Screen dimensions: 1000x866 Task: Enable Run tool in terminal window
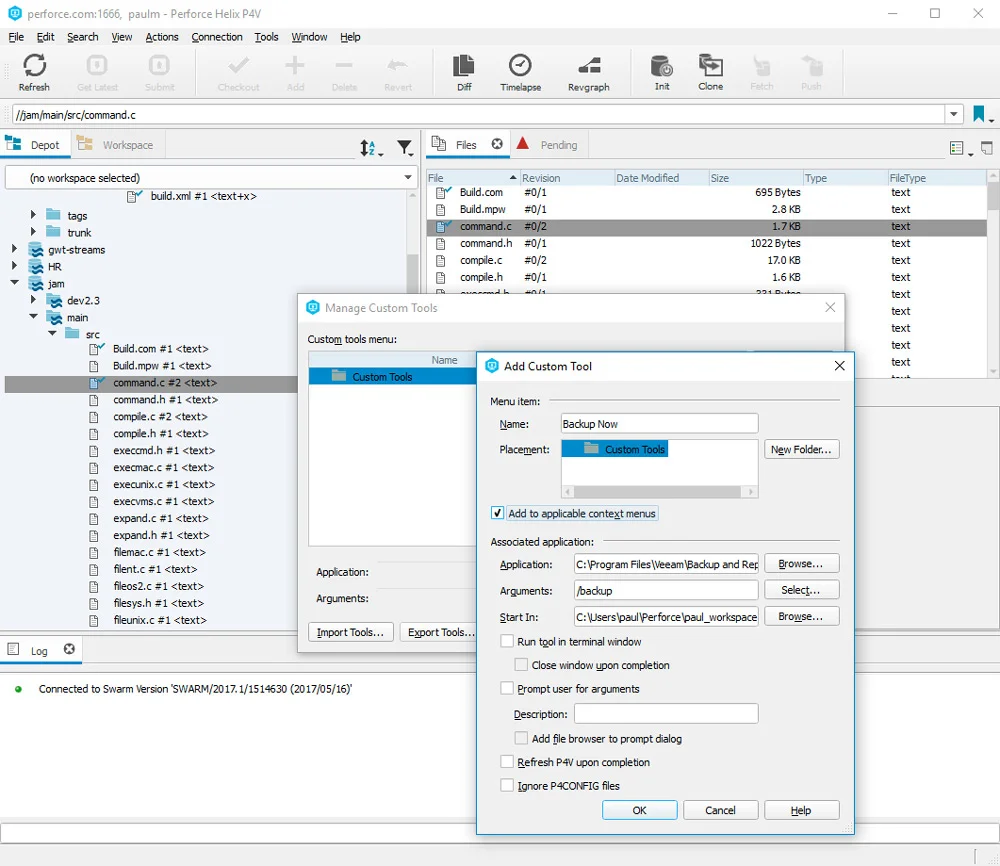[507, 641]
